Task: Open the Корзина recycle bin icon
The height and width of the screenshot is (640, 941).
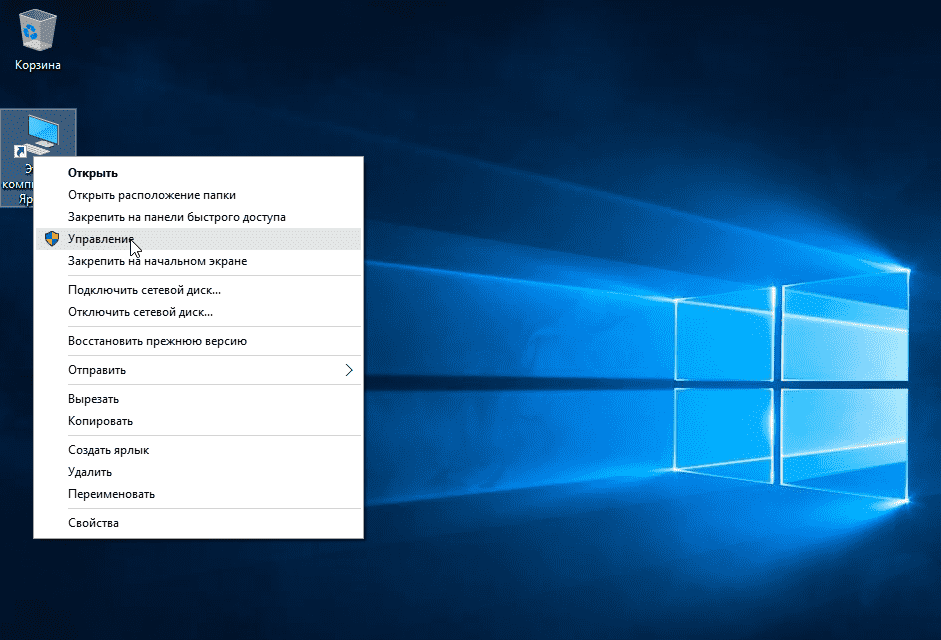Action: coord(37,35)
